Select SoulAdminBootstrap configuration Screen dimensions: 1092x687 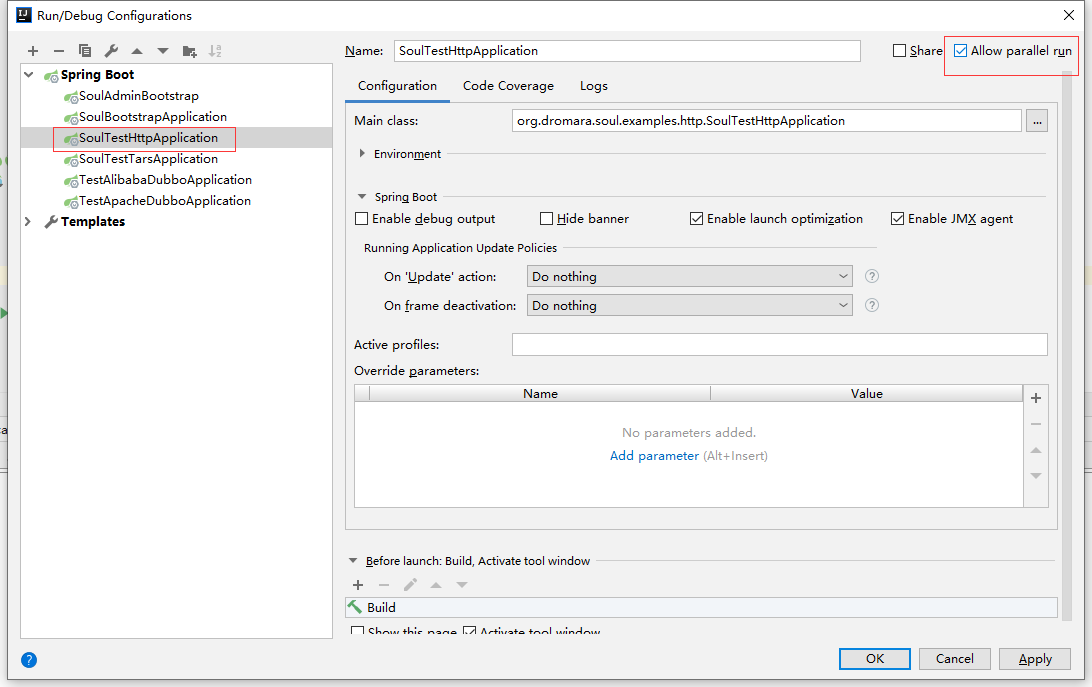point(139,96)
